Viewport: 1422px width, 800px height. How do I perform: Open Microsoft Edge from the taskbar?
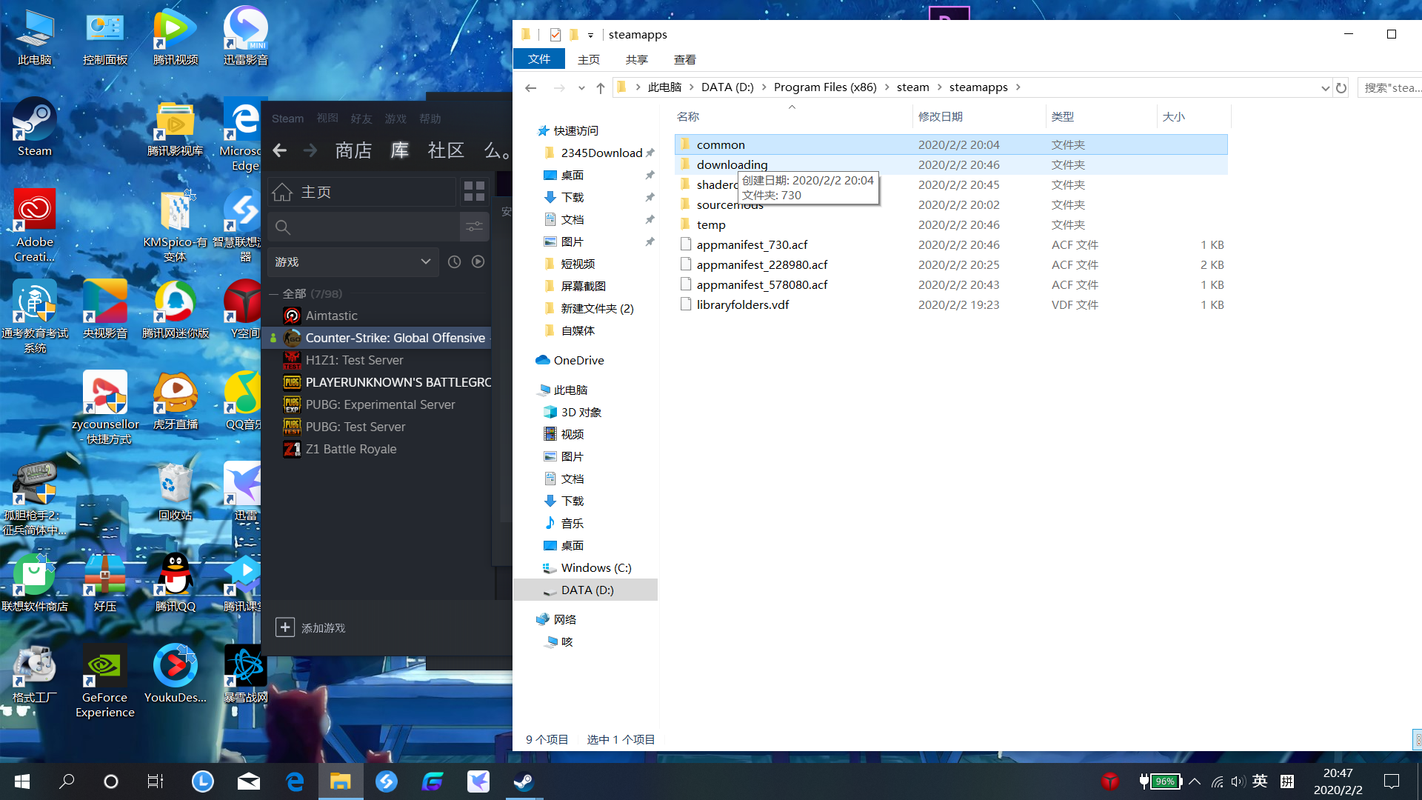click(295, 781)
